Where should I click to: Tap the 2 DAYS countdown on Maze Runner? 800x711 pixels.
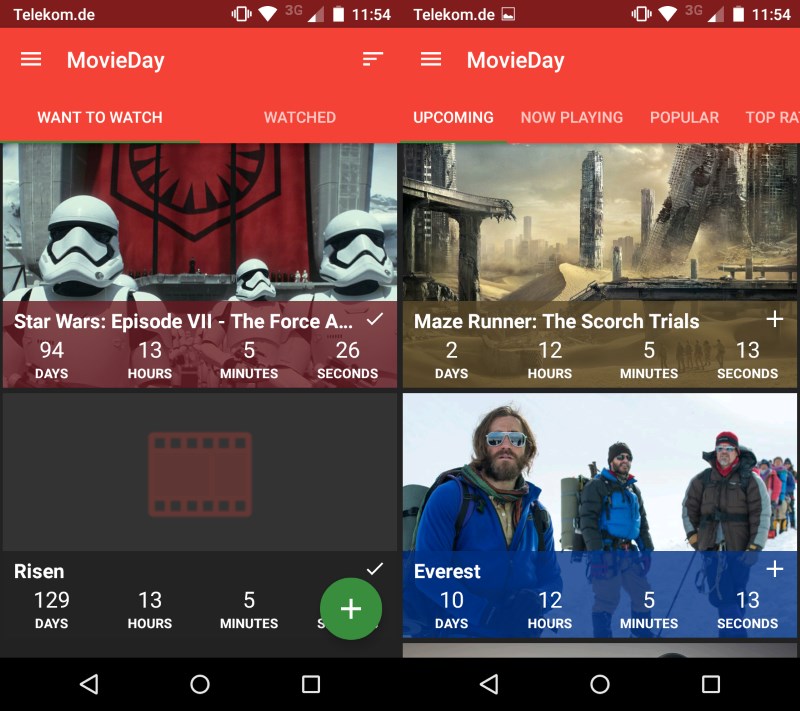click(x=452, y=360)
